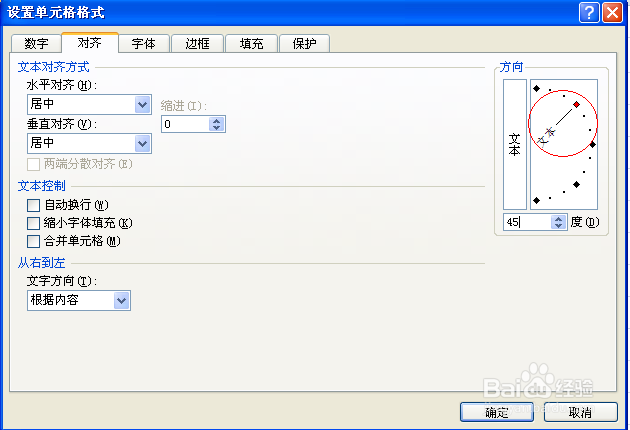The height and width of the screenshot is (430, 630).
Task: Switch to the 边框 tab
Action: [x=198, y=43]
